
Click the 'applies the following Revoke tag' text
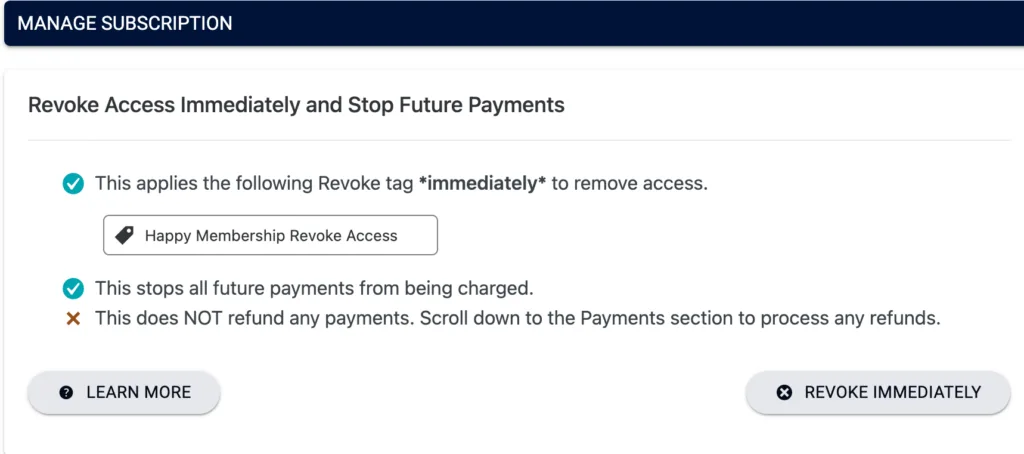[255, 184]
